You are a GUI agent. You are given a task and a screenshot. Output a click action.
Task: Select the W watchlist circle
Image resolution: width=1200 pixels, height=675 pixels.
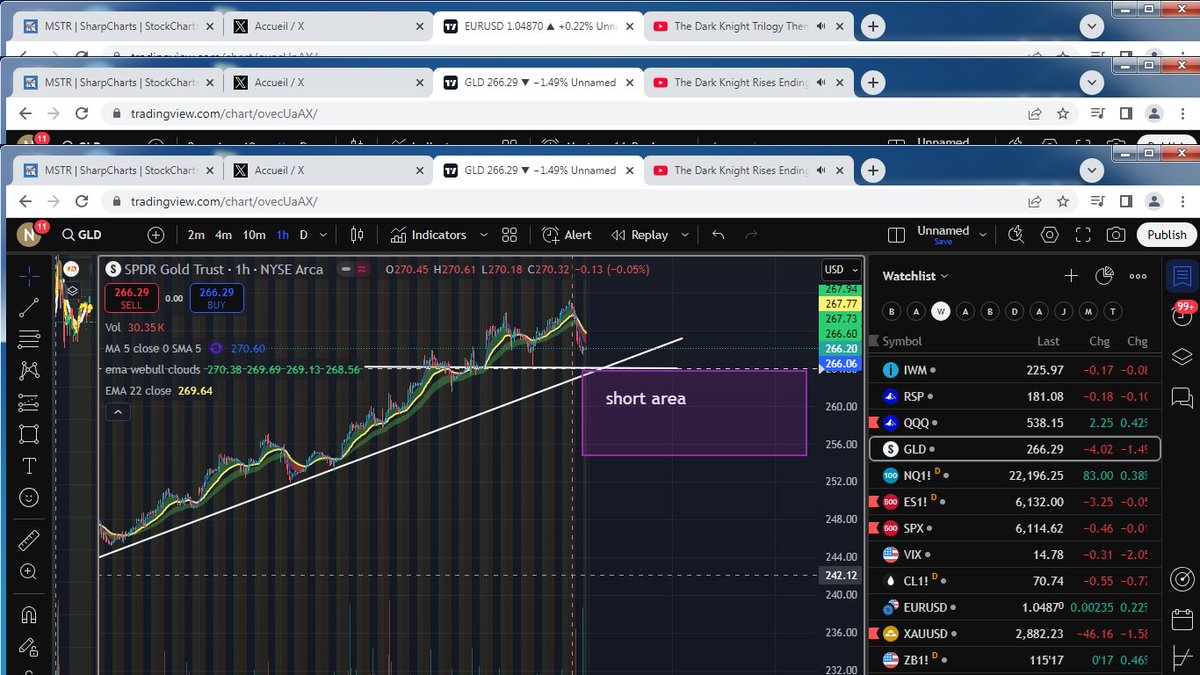pyautogui.click(x=940, y=310)
